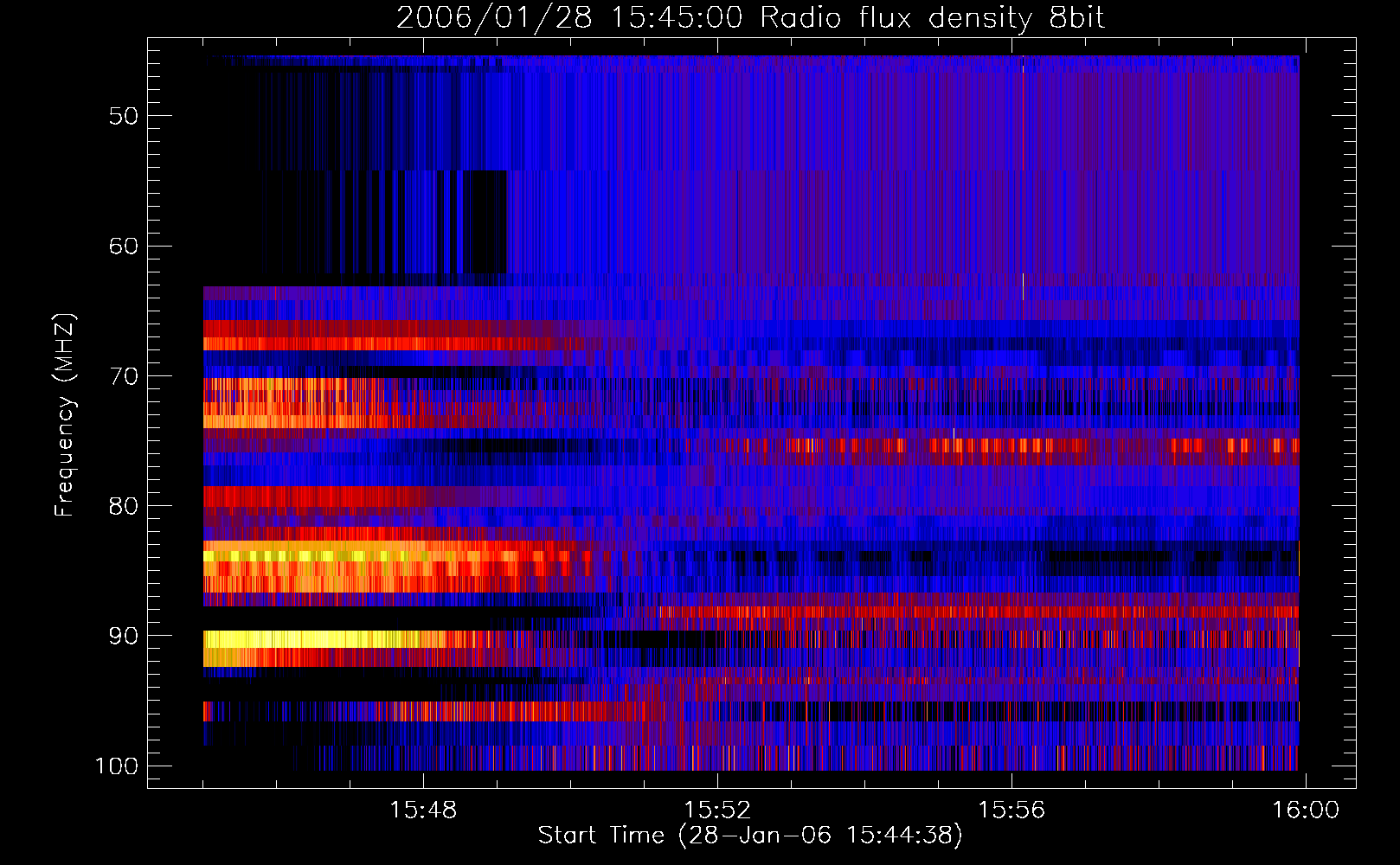Click the 60 frequency tick label

pos(124,247)
